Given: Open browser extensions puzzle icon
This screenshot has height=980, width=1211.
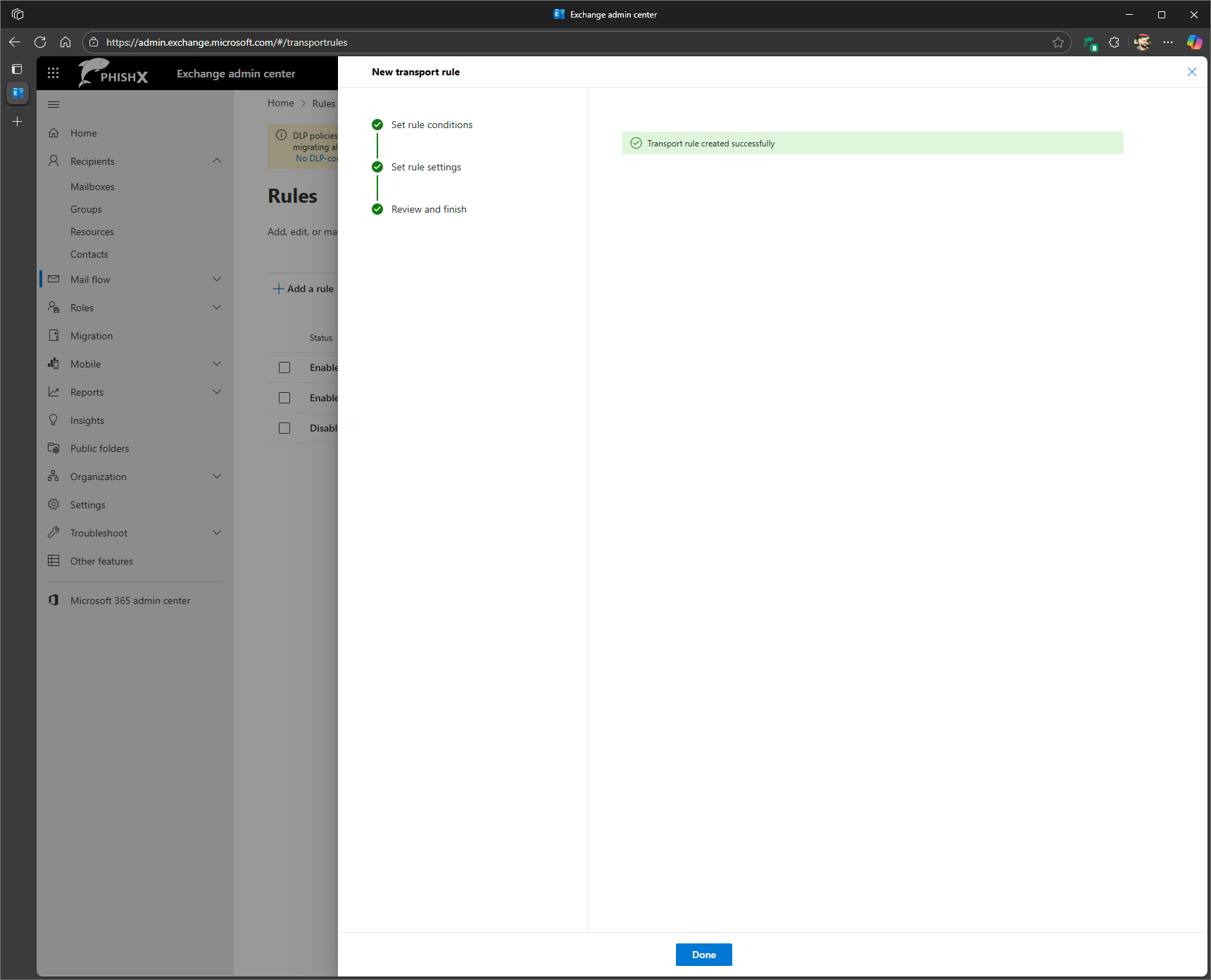Looking at the screenshot, I should point(1114,42).
